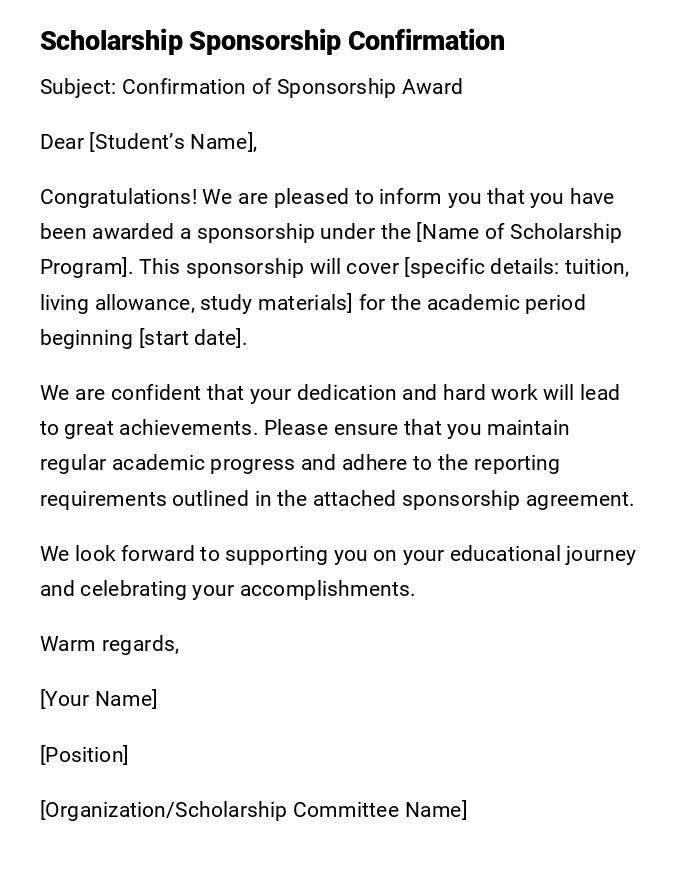Screen dimensions: 700x872
Task: Click the "Warm regards," closing line
Action: 110,644
